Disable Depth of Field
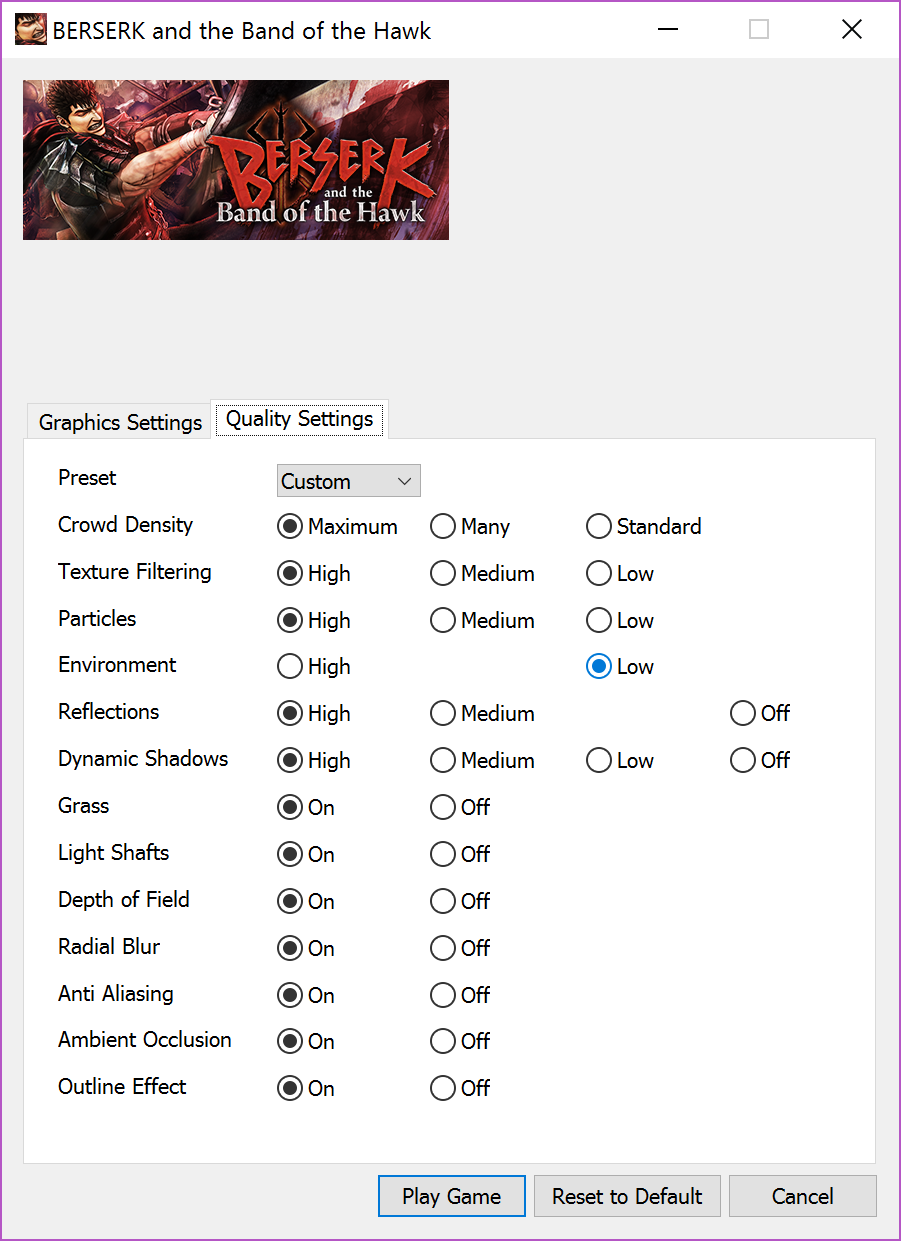Image resolution: width=901 pixels, height=1241 pixels. pos(443,902)
